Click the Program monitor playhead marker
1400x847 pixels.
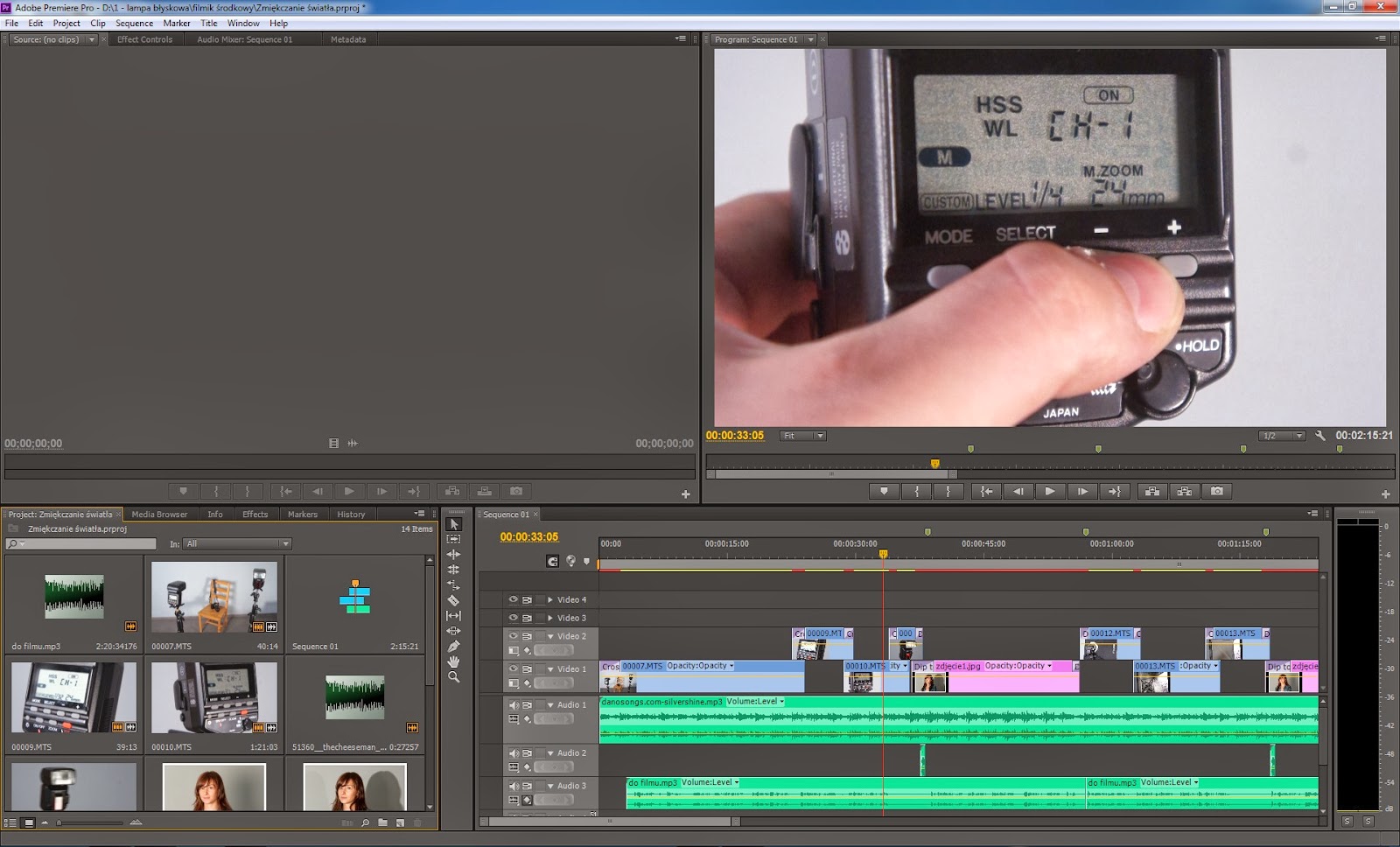pyautogui.click(x=934, y=464)
